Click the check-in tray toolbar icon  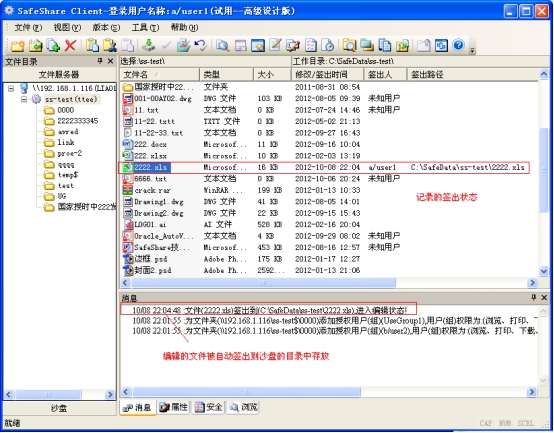pyautogui.click(x=183, y=46)
